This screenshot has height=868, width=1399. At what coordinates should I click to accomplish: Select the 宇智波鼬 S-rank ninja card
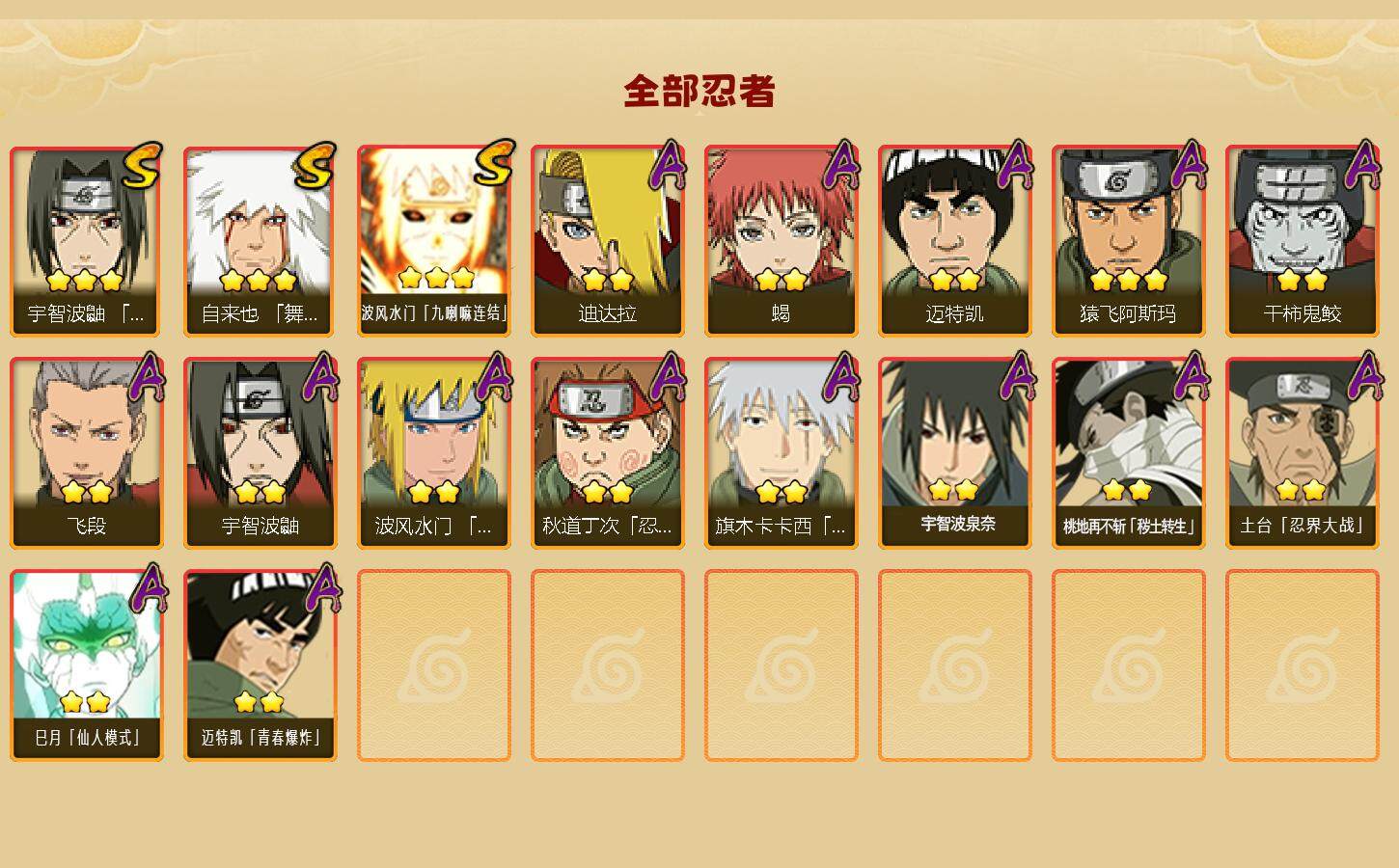pyautogui.click(x=87, y=241)
